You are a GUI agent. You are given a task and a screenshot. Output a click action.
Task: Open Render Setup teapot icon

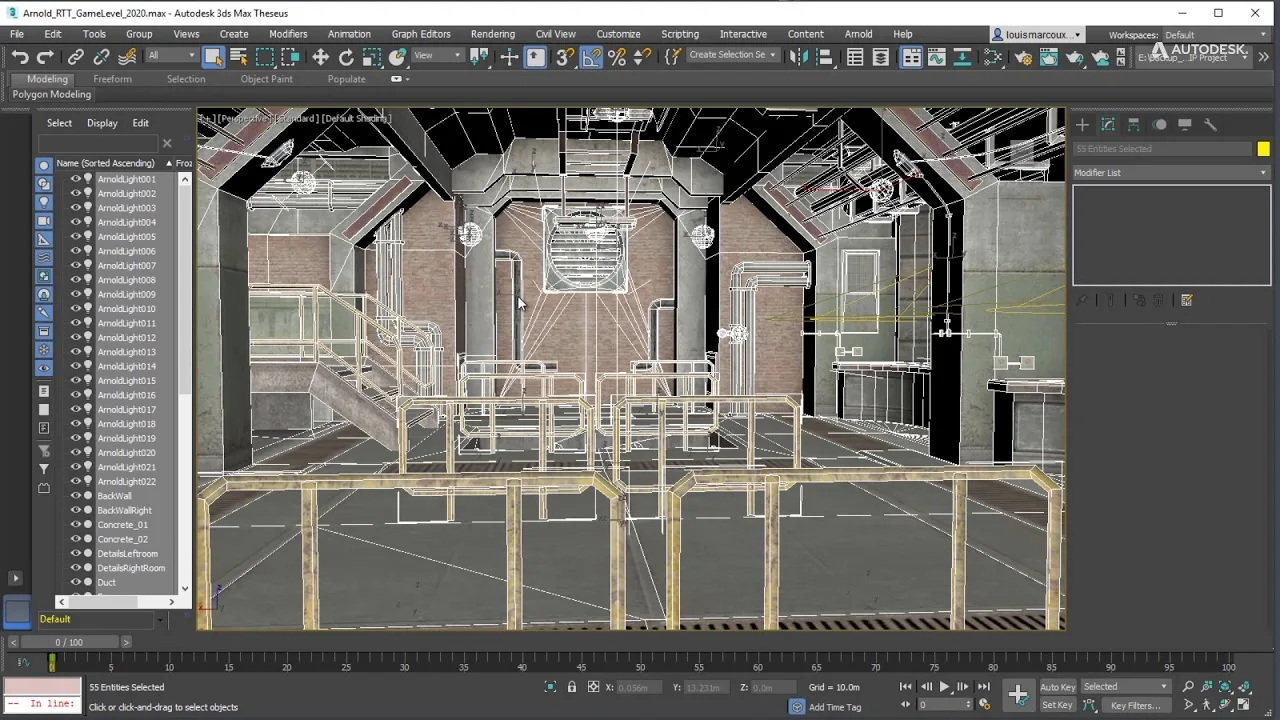tap(1021, 57)
